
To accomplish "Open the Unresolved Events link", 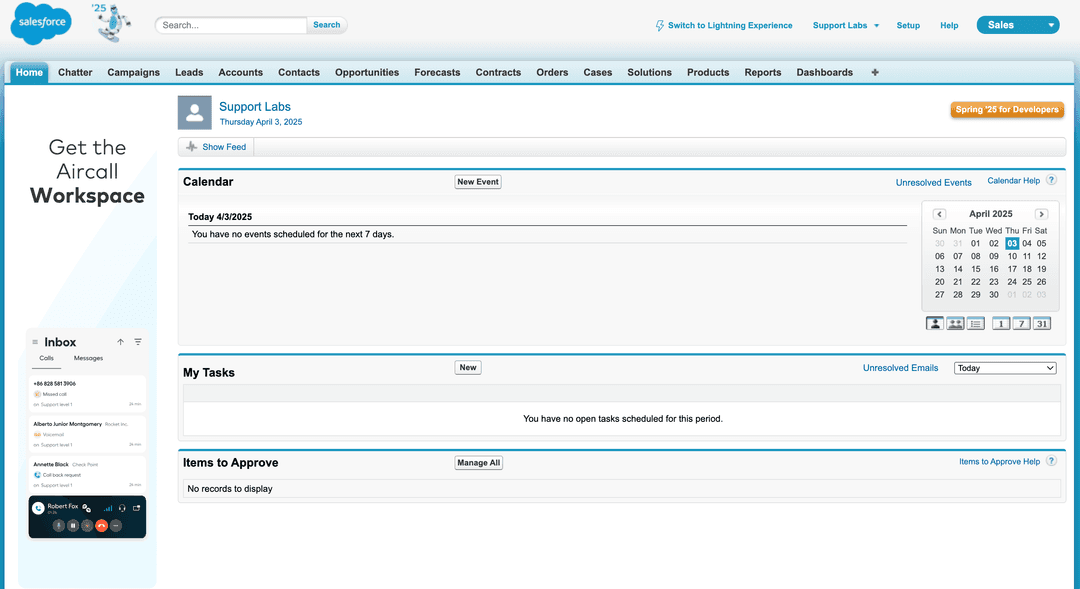I will 933,182.
